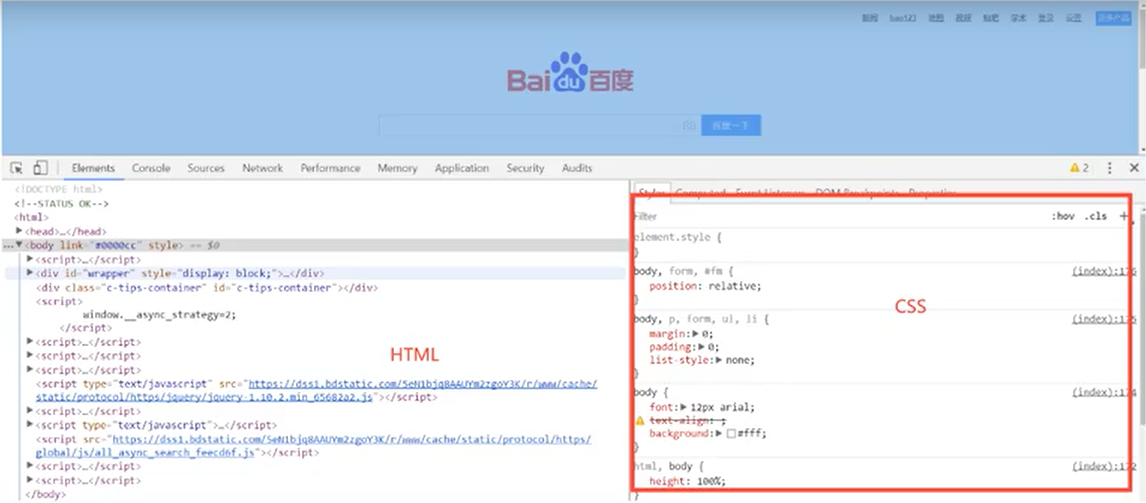This screenshot has height=503, width=1146.
Task: Open (index) source link for body, p, form rule
Action: [x=1104, y=319]
